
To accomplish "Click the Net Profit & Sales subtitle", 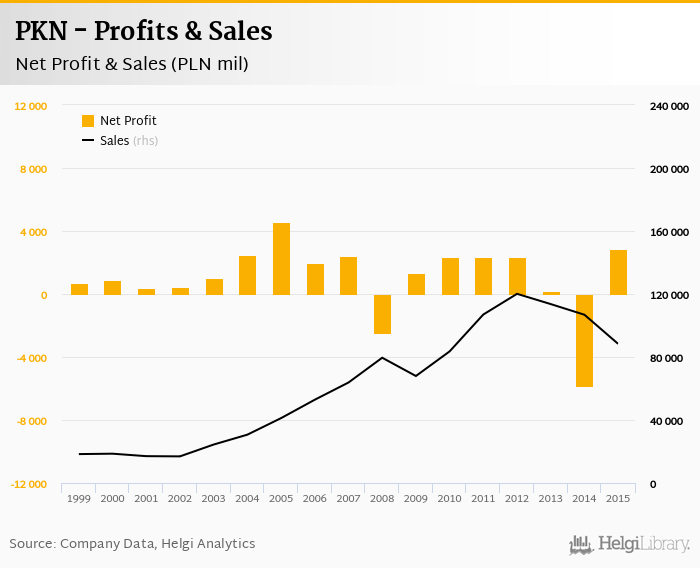I will (131, 64).
